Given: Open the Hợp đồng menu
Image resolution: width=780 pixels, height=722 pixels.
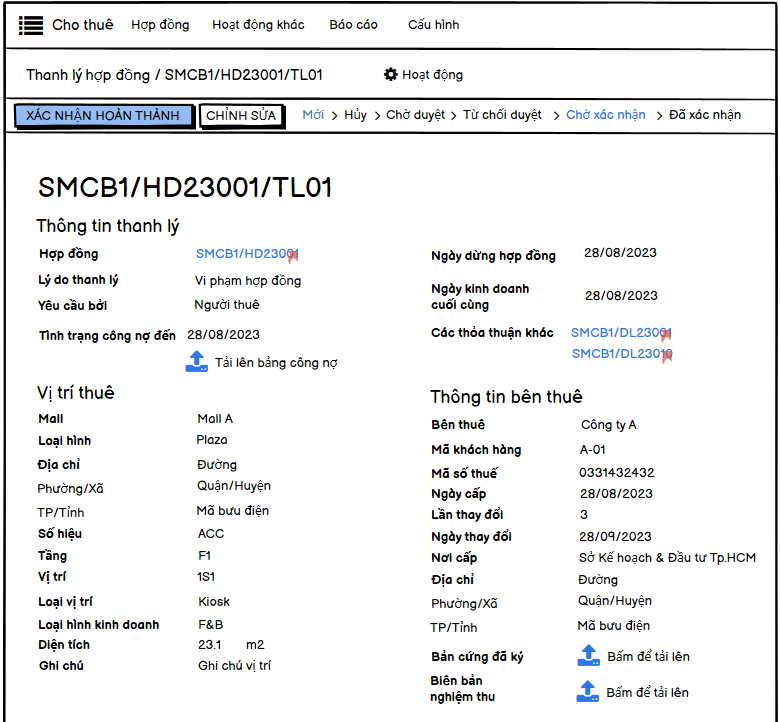Looking at the screenshot, I should click(x=160, y=25).
